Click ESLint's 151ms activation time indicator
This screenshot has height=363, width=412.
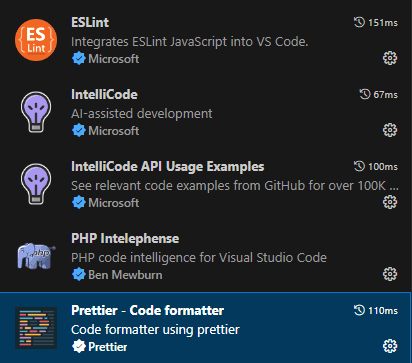coord(376,23)
